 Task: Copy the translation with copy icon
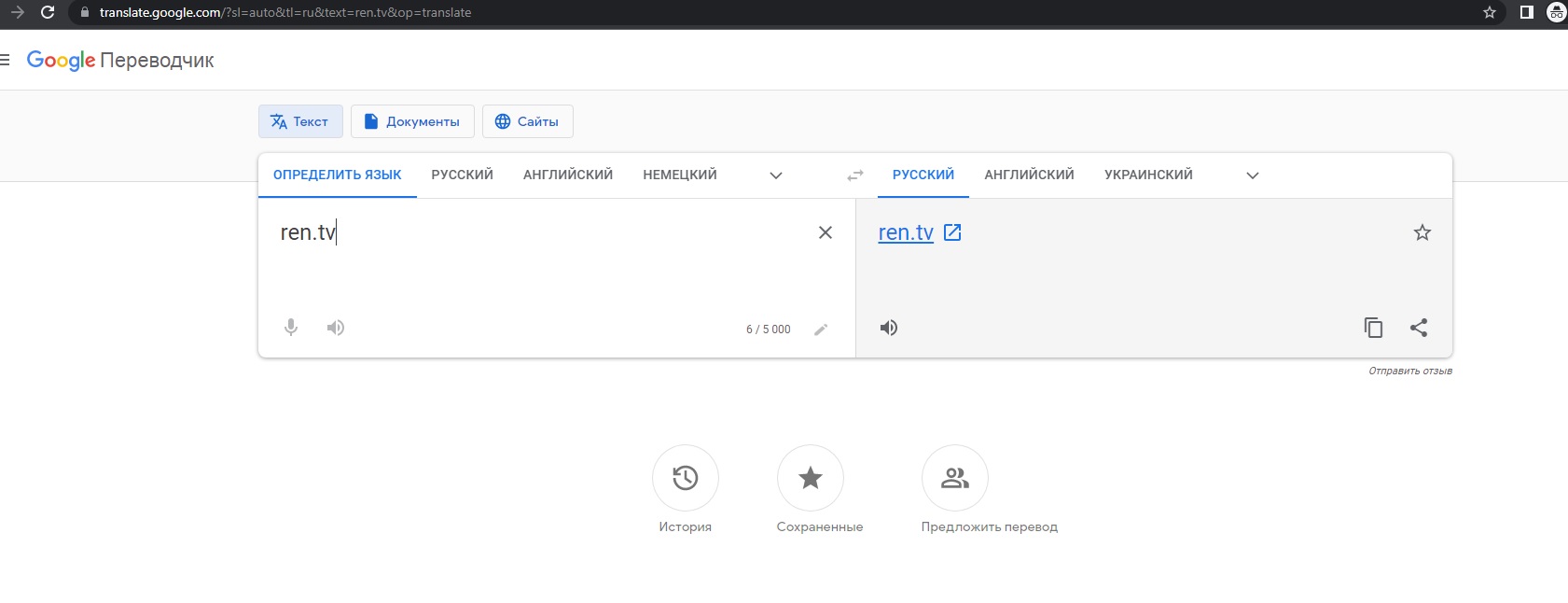(1373, 328)
